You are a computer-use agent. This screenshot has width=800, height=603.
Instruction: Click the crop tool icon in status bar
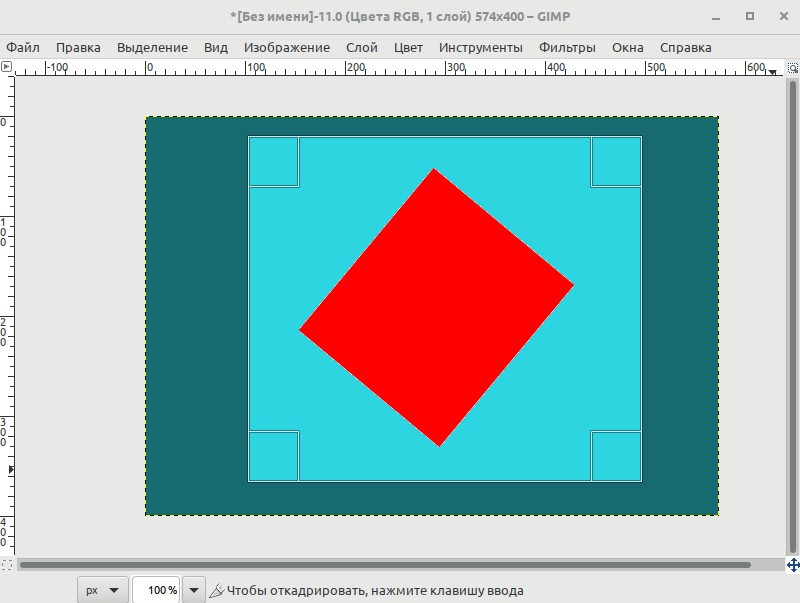click(x=216, y=591)
